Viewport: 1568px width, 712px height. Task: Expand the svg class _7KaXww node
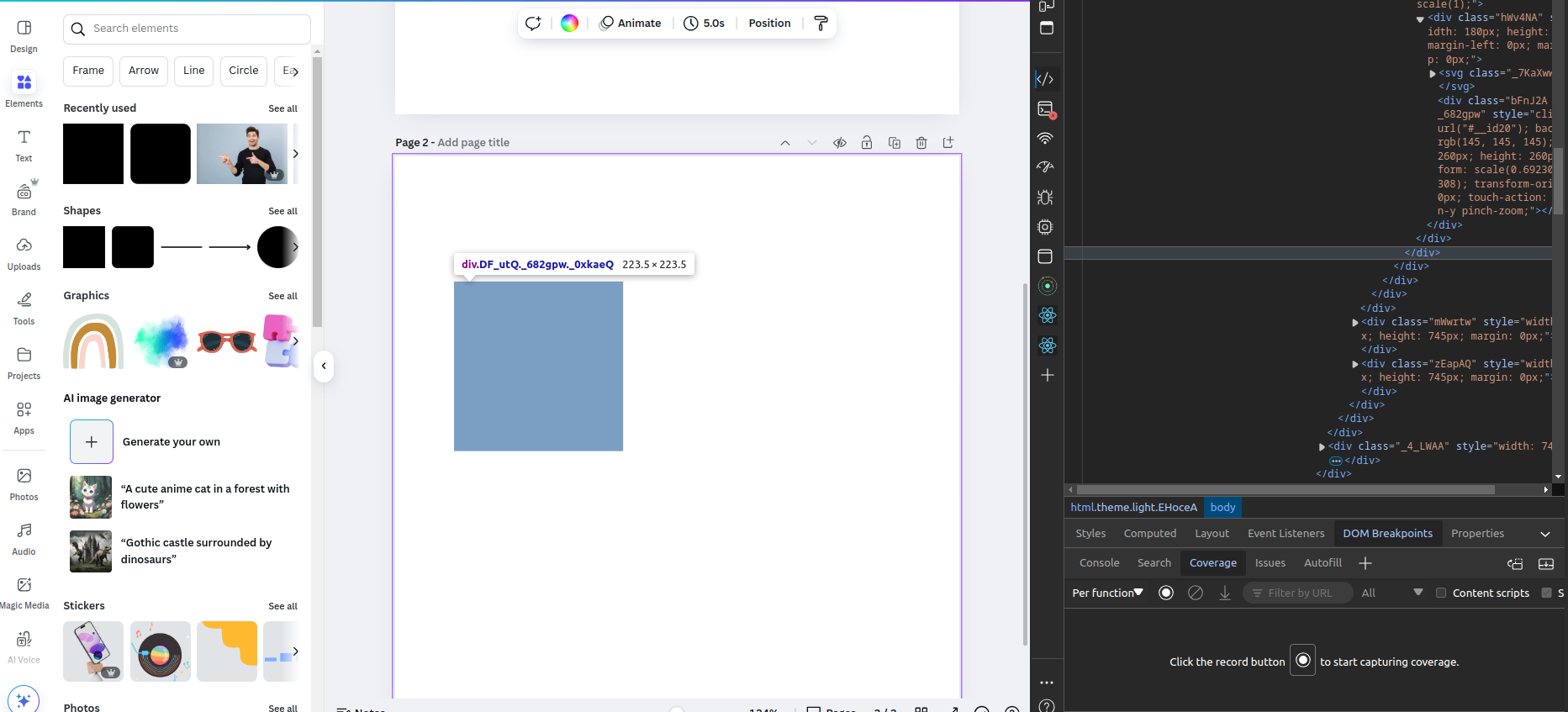[1433, 74]
